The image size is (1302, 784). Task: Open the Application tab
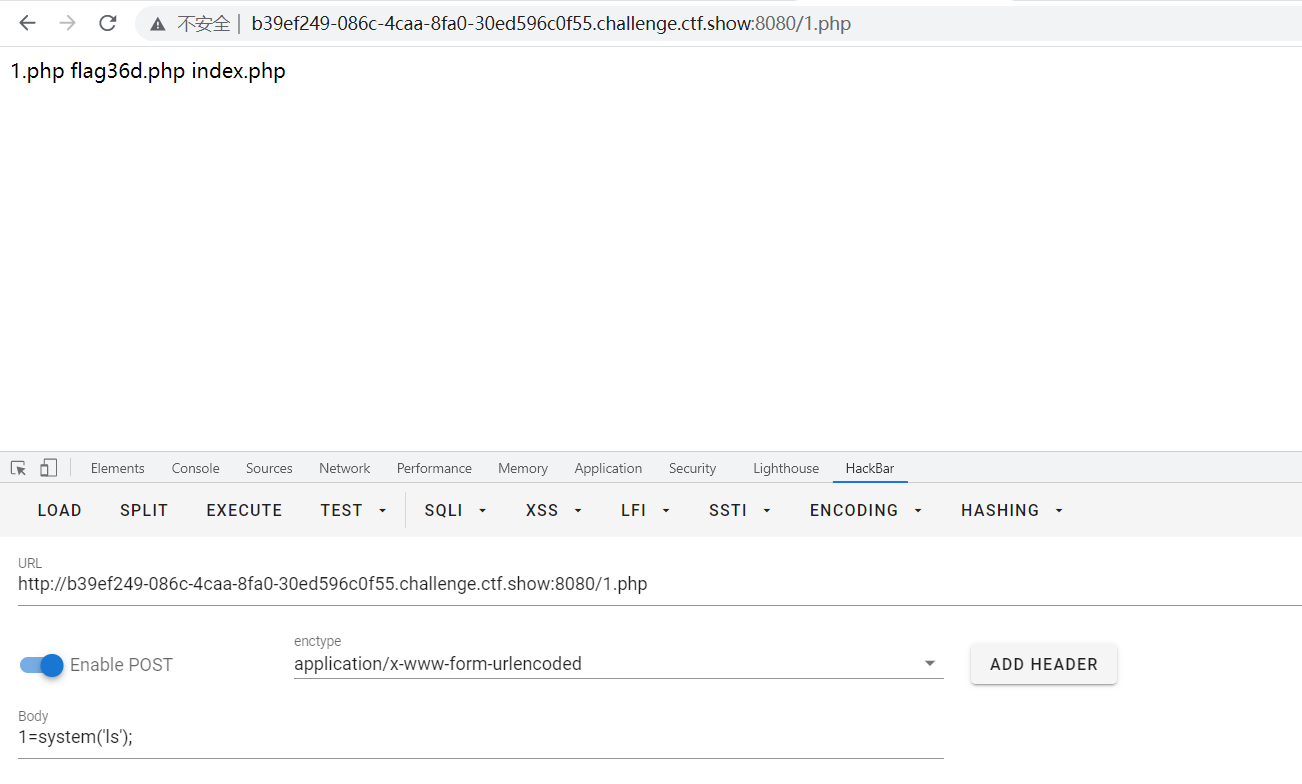tap(608, 468)
